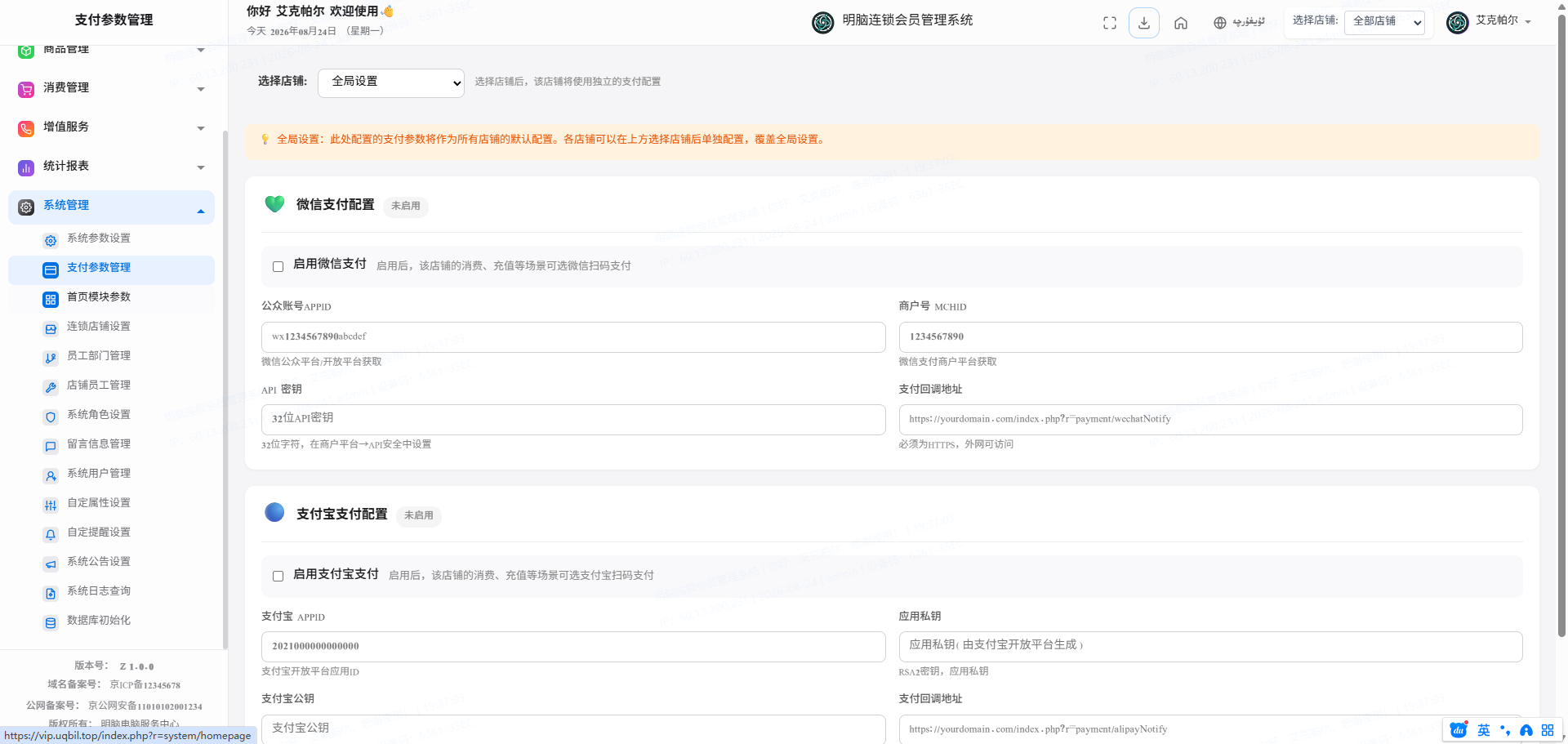Enable the 启用微信支付 checkbox
This screenshot has width=1568, height=744.
coord(278,266)
